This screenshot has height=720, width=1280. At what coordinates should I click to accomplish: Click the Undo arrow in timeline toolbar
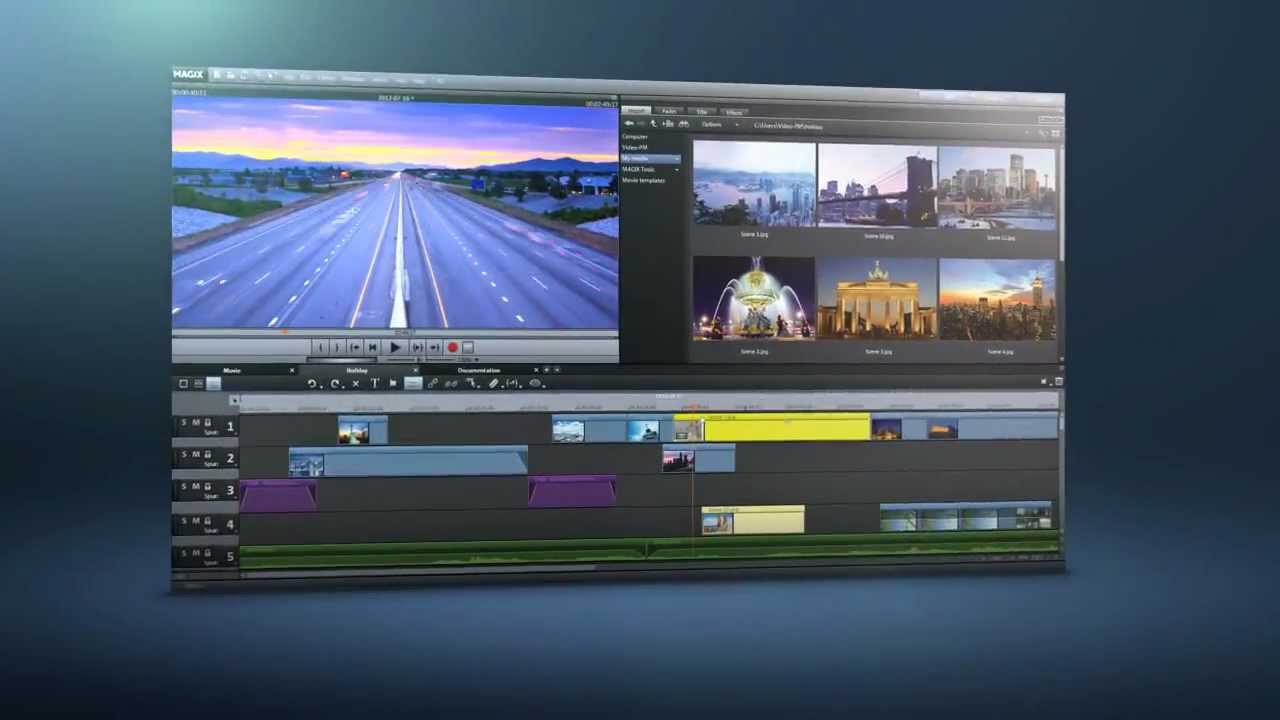pyautogui.click(x=312, y=383)
